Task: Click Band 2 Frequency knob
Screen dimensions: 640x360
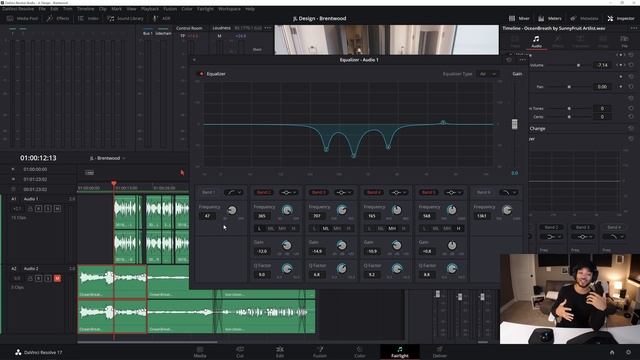Action: click(287, 210)
